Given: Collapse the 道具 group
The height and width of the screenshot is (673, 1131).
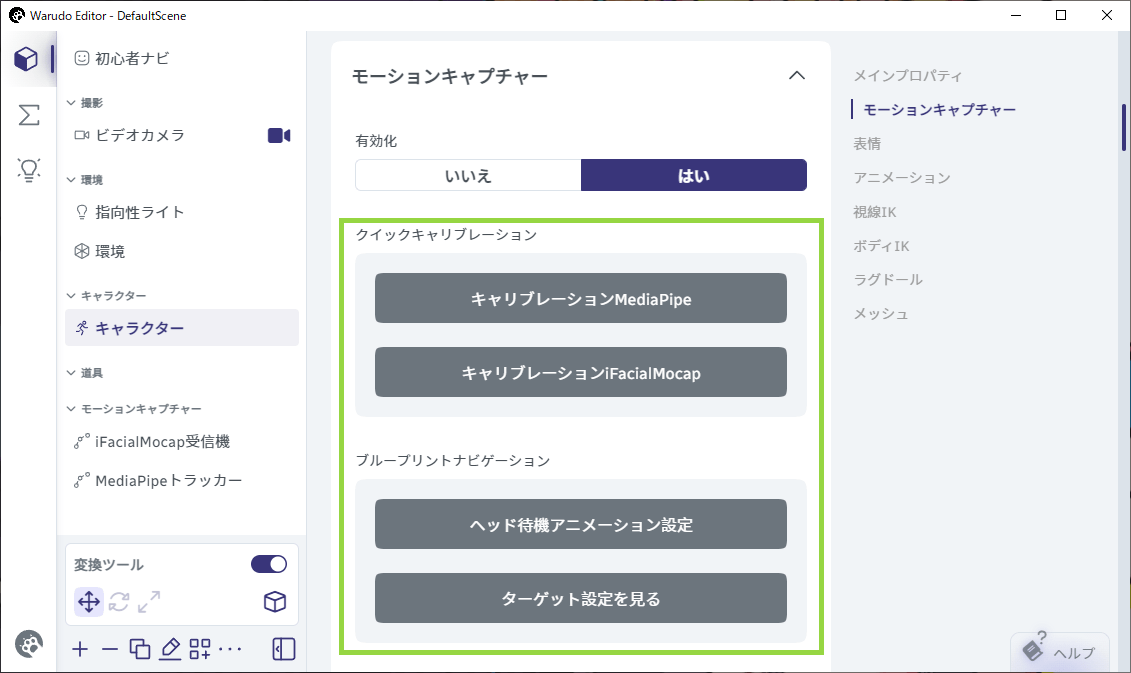Looking at the screenshot, I should (85, 373).
